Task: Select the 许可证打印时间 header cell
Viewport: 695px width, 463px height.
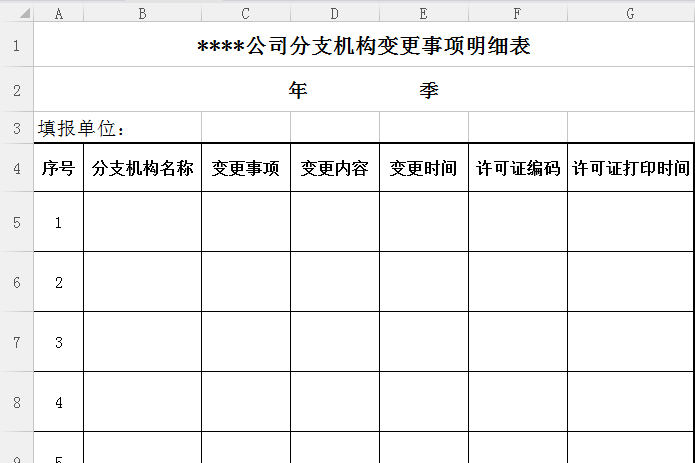Action: click(x=630, y=168)
